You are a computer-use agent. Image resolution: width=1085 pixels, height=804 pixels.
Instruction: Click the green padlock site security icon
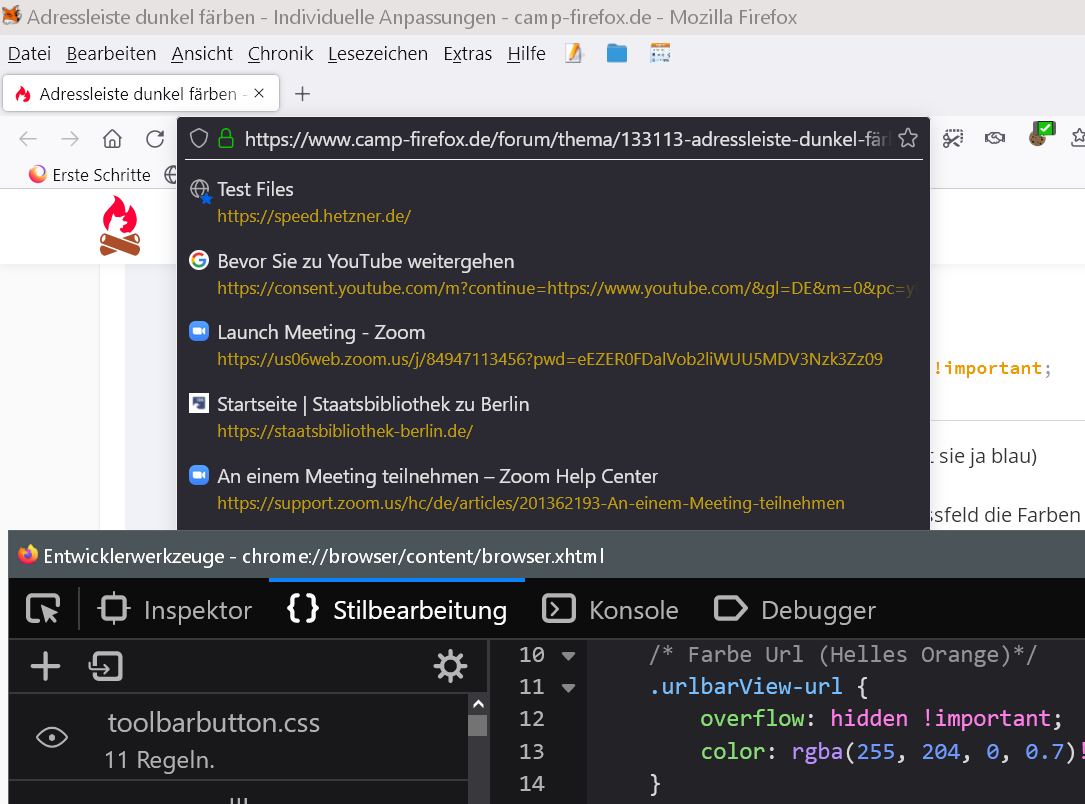coord(226,139)
